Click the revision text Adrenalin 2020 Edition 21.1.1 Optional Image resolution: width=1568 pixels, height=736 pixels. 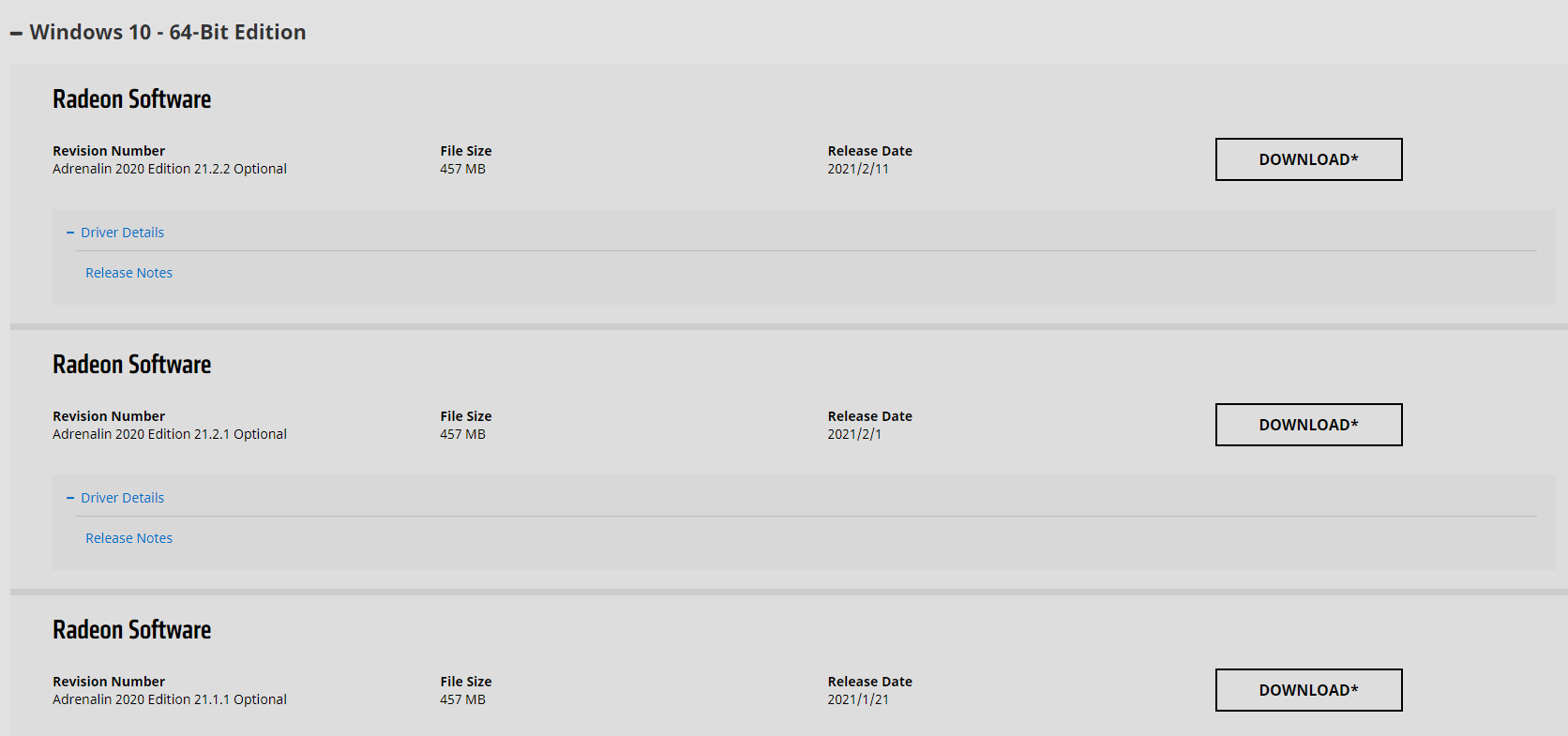[170, 699]
